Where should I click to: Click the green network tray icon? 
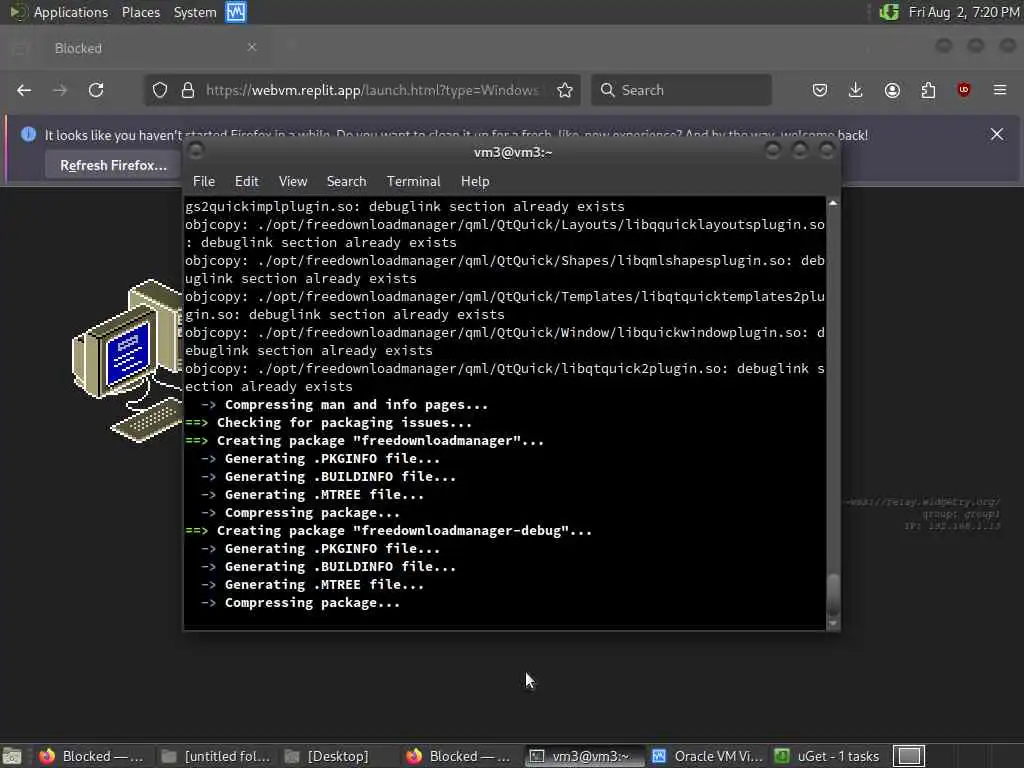(889, 12)
